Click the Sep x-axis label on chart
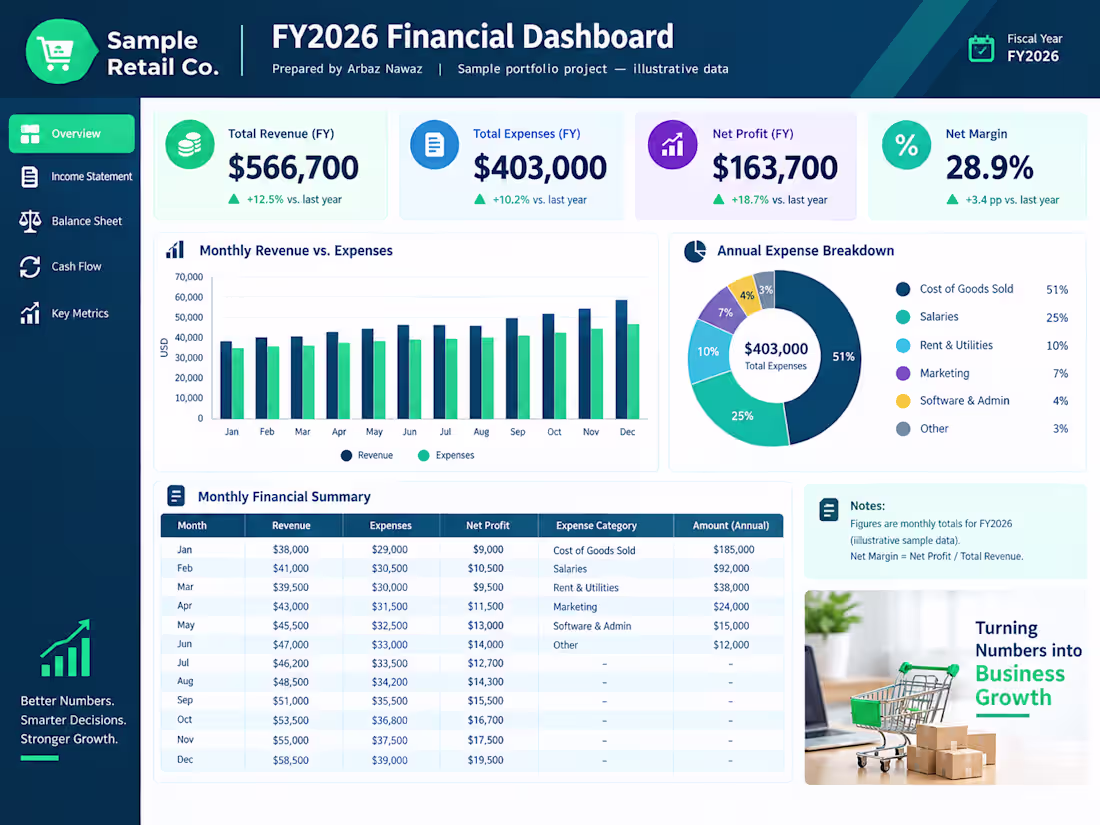 coord(518,431)
